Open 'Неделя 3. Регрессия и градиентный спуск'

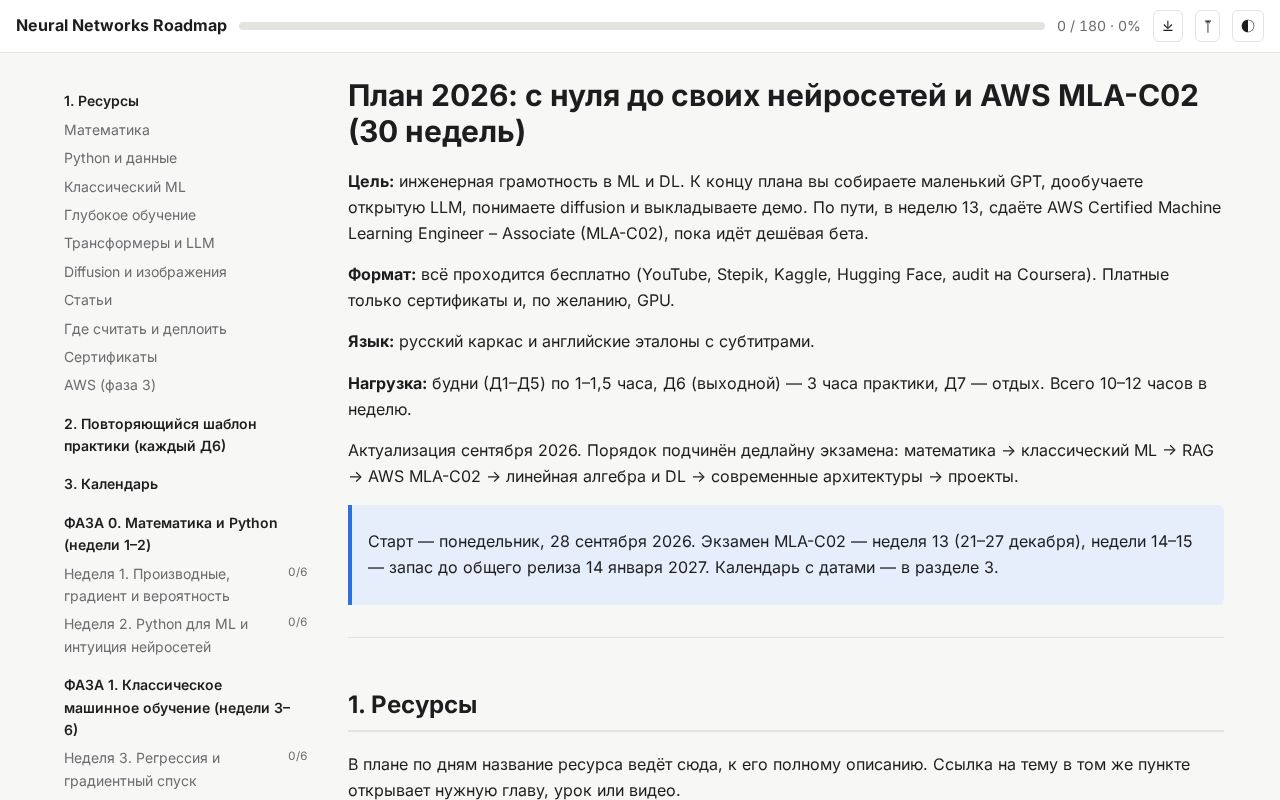tap(142, 769)
